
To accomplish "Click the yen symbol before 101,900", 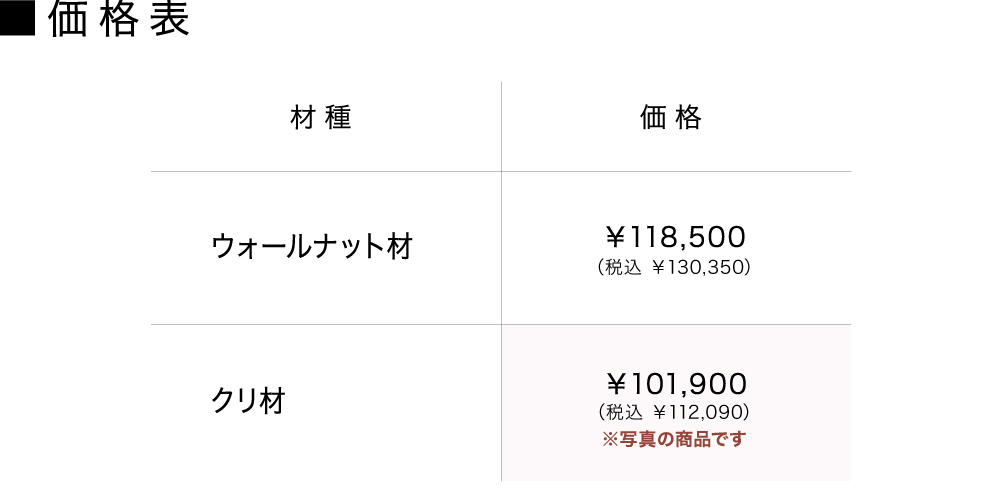I will point(616,383).
